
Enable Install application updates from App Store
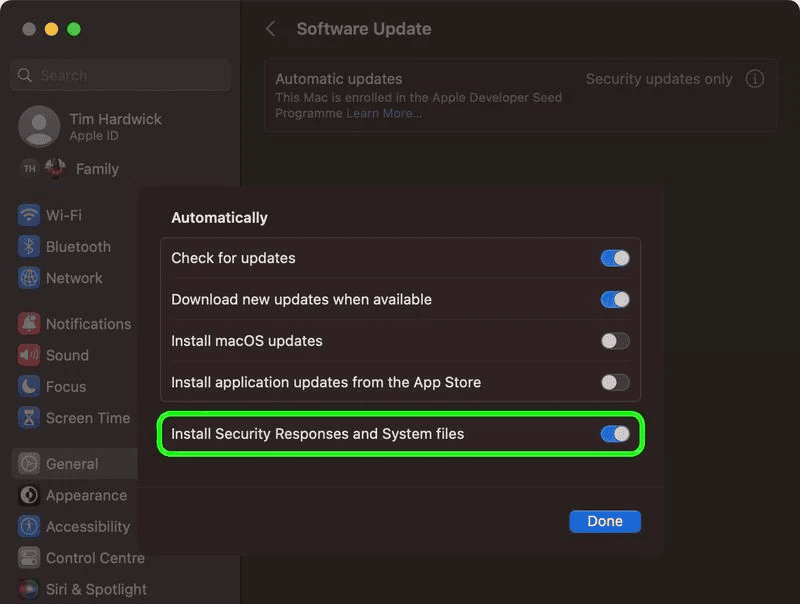tap(615, 382)
